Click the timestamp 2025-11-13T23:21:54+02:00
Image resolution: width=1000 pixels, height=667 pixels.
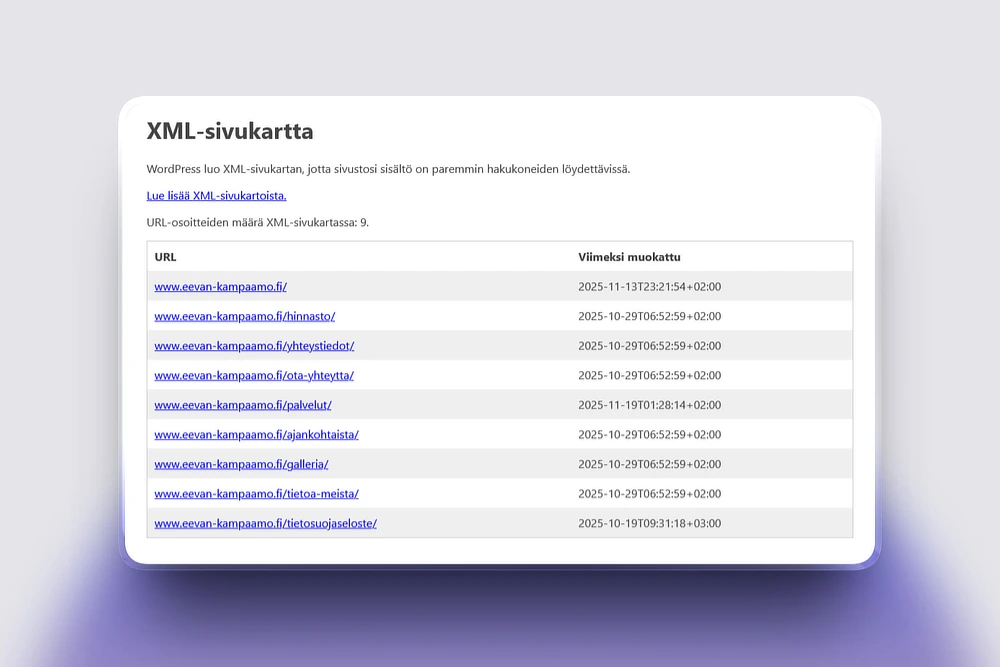click(650, 287)
